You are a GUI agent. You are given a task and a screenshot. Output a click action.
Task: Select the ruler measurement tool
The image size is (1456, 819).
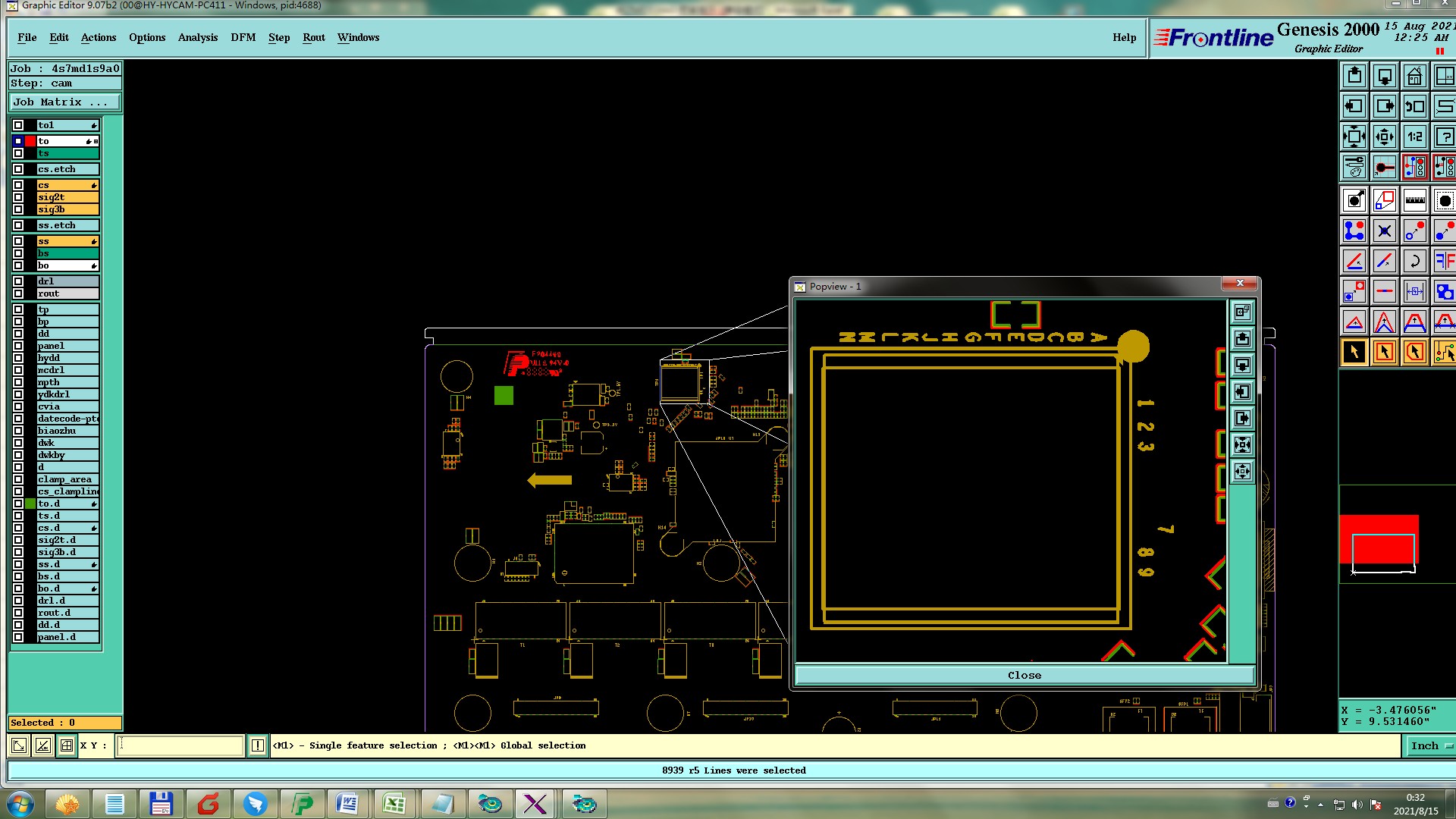coord(1414,201)
